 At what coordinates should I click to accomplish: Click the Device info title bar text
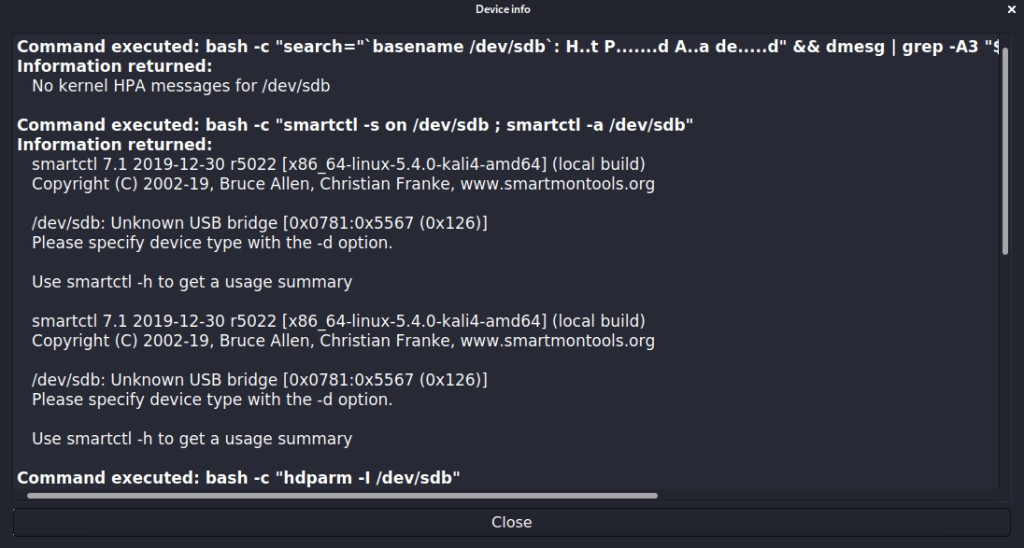[503, 9]
